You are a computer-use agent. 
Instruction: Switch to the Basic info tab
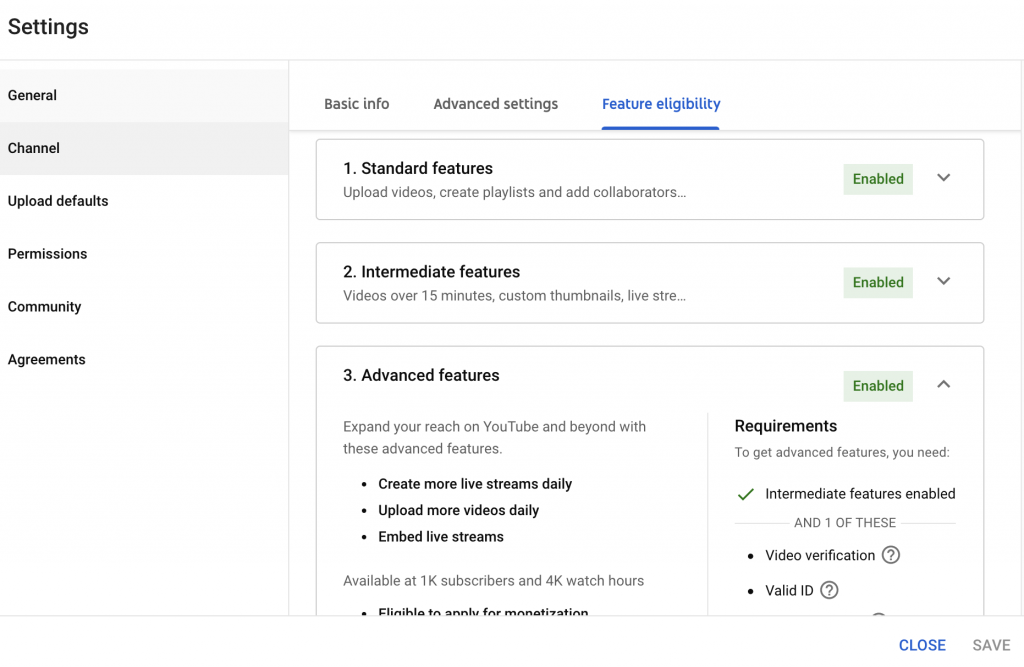(357, 104)
